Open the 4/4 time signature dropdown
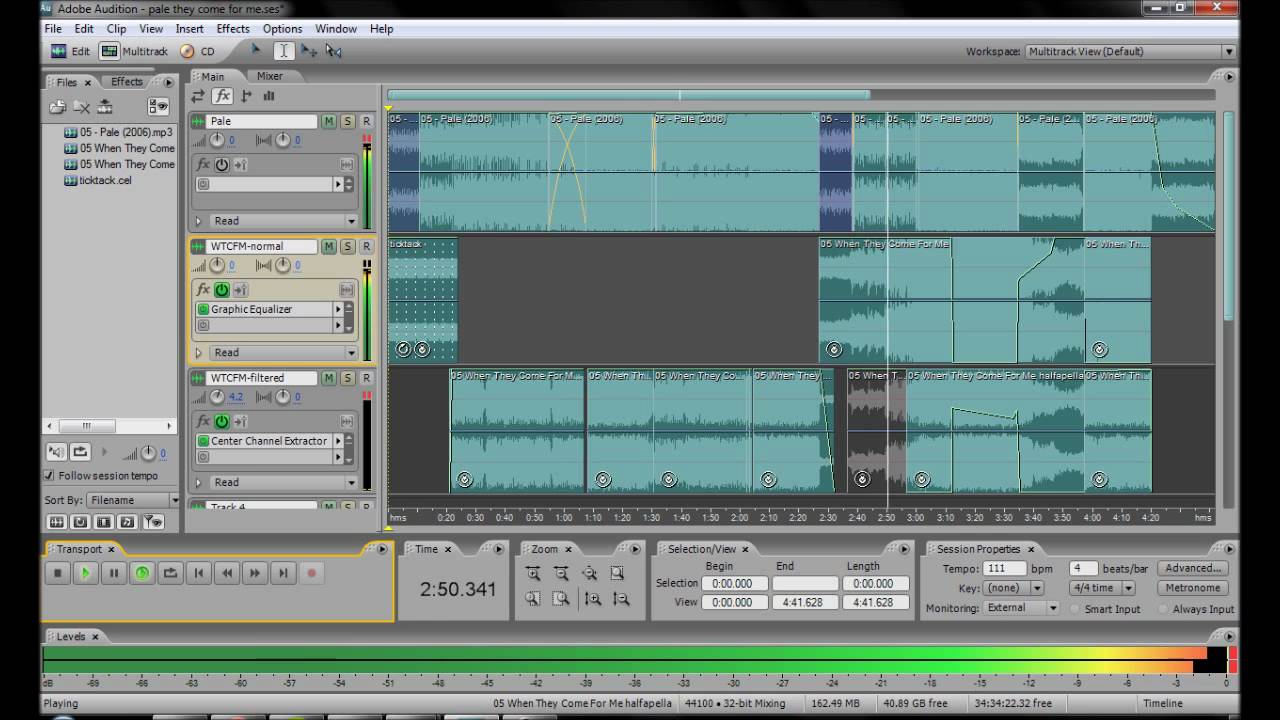Image resolution: width=1280 pixels, height=720 pixels. 1102,588
